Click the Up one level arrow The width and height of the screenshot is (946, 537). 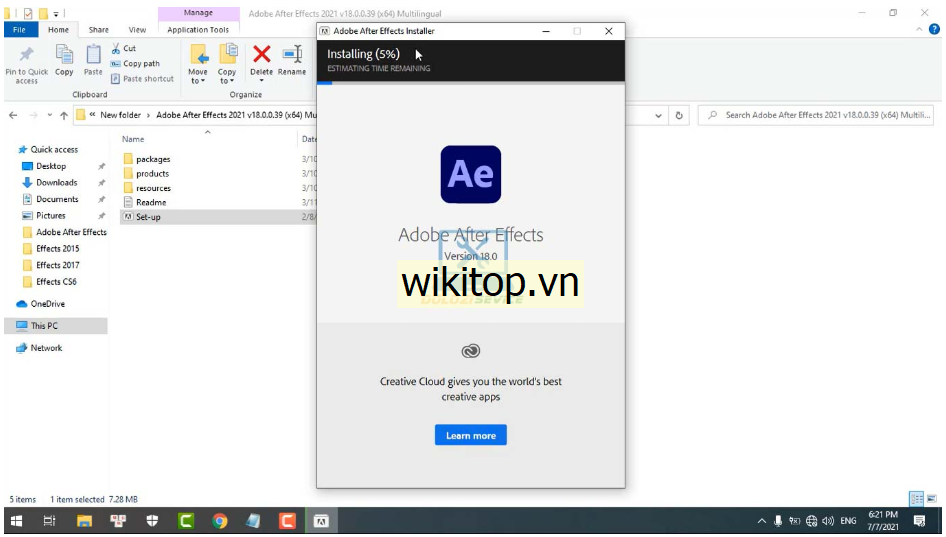pos(63,115)
